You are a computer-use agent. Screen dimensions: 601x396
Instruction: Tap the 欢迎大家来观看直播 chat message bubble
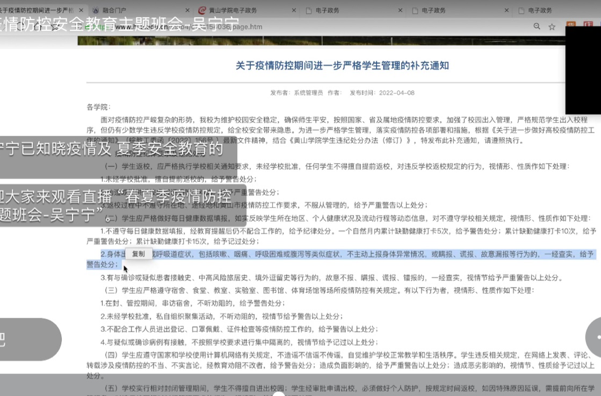123,205
